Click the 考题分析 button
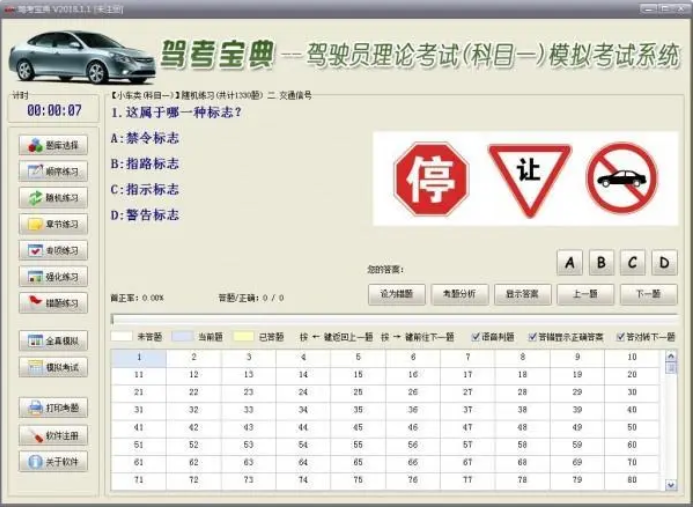Image resolution: width=694 pixels, height=509 pixels. click(x=459, y=294)
